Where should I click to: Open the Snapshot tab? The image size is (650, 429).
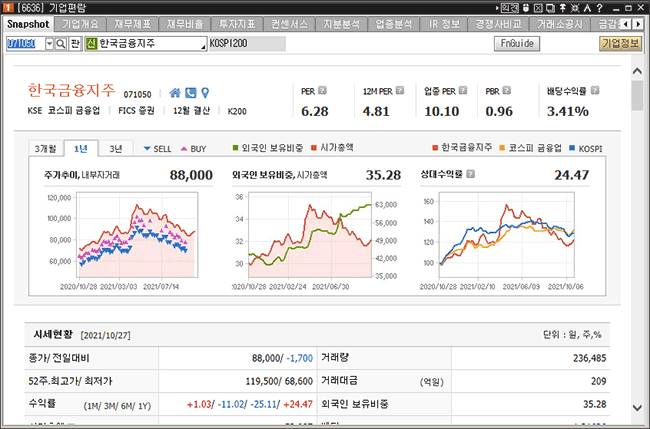tap(28, 24)
